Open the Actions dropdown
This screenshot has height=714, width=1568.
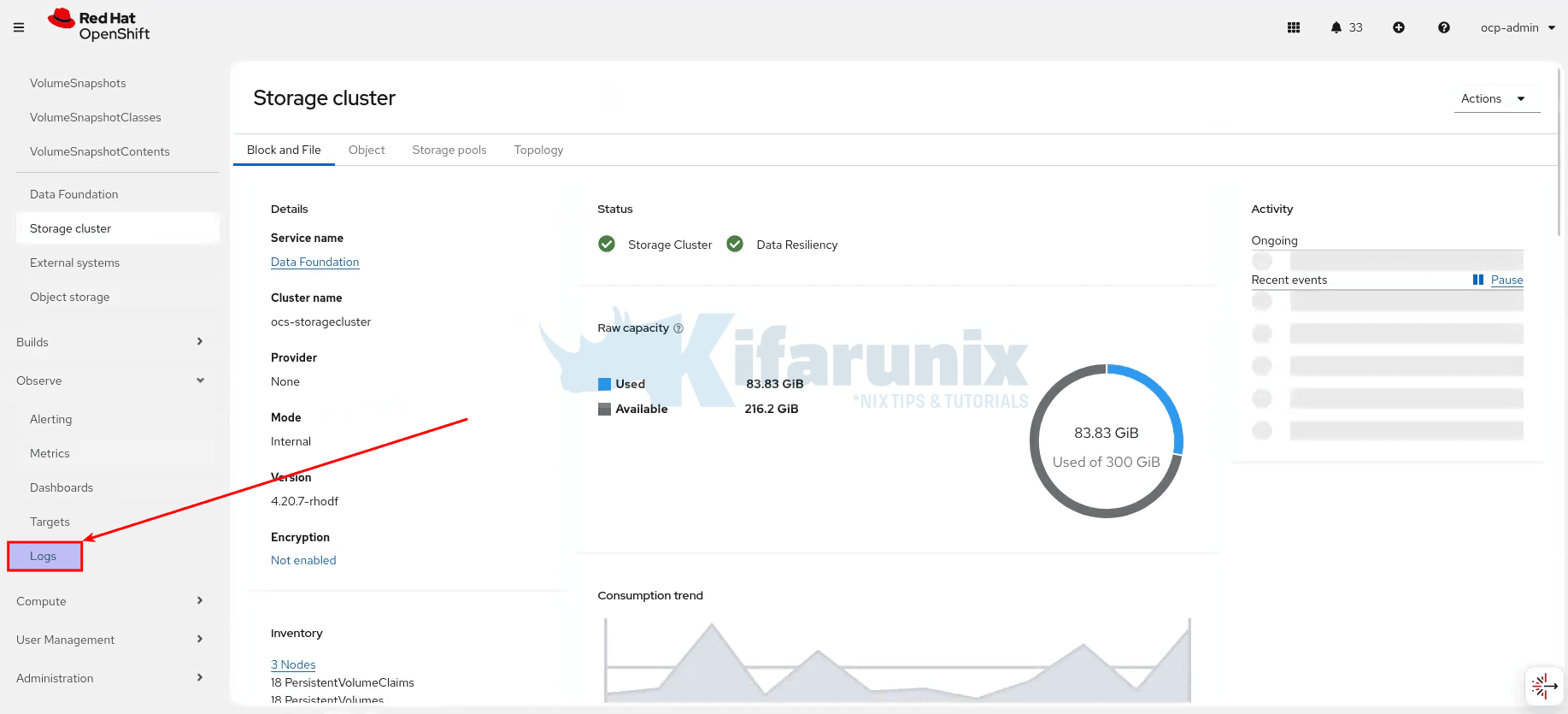(1497, 98)
